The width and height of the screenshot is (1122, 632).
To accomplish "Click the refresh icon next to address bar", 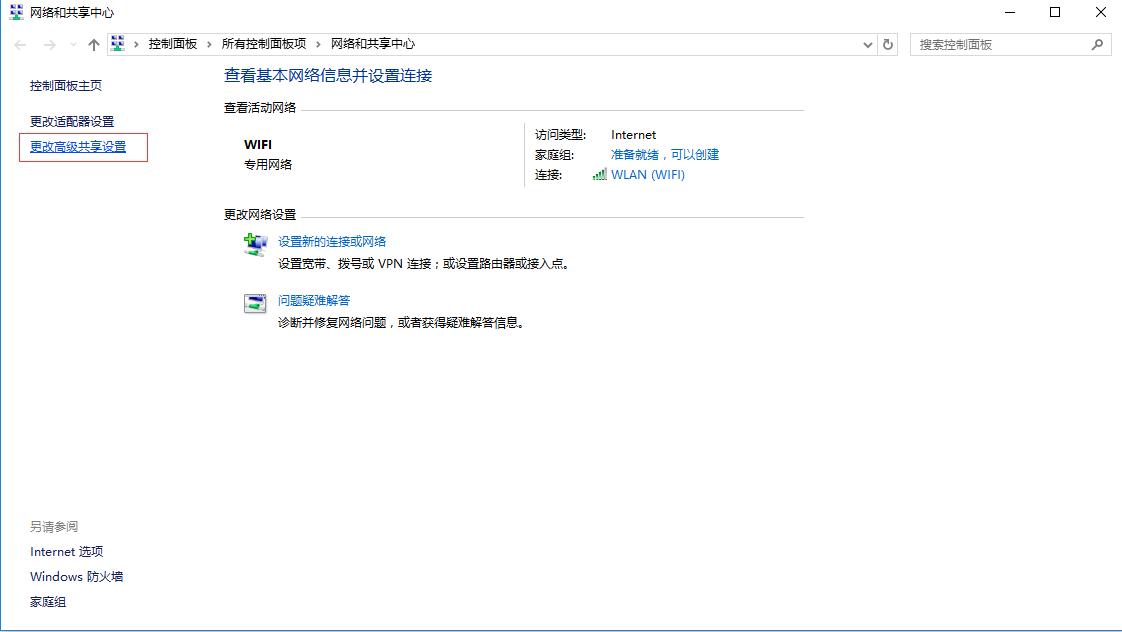I will (889, 44).
